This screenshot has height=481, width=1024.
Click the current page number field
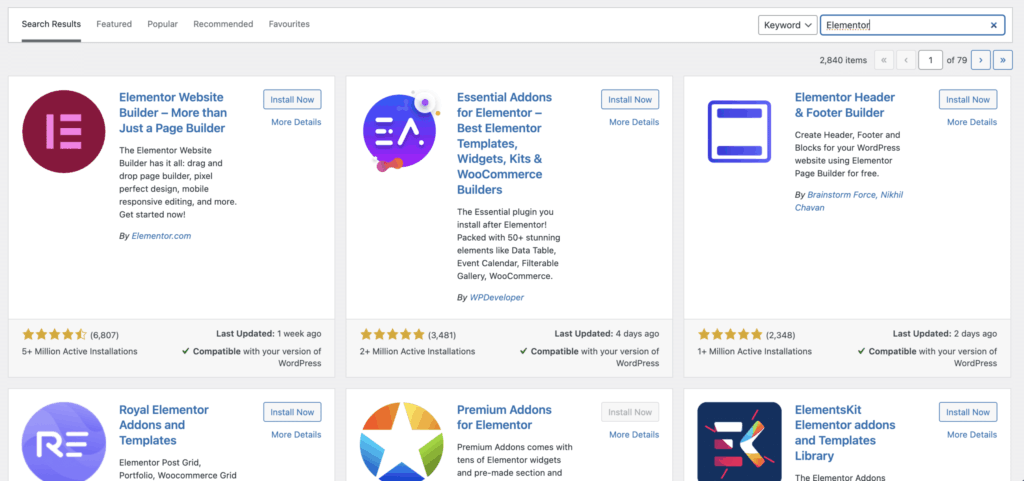pyautogui.click(x=930, y=60)
